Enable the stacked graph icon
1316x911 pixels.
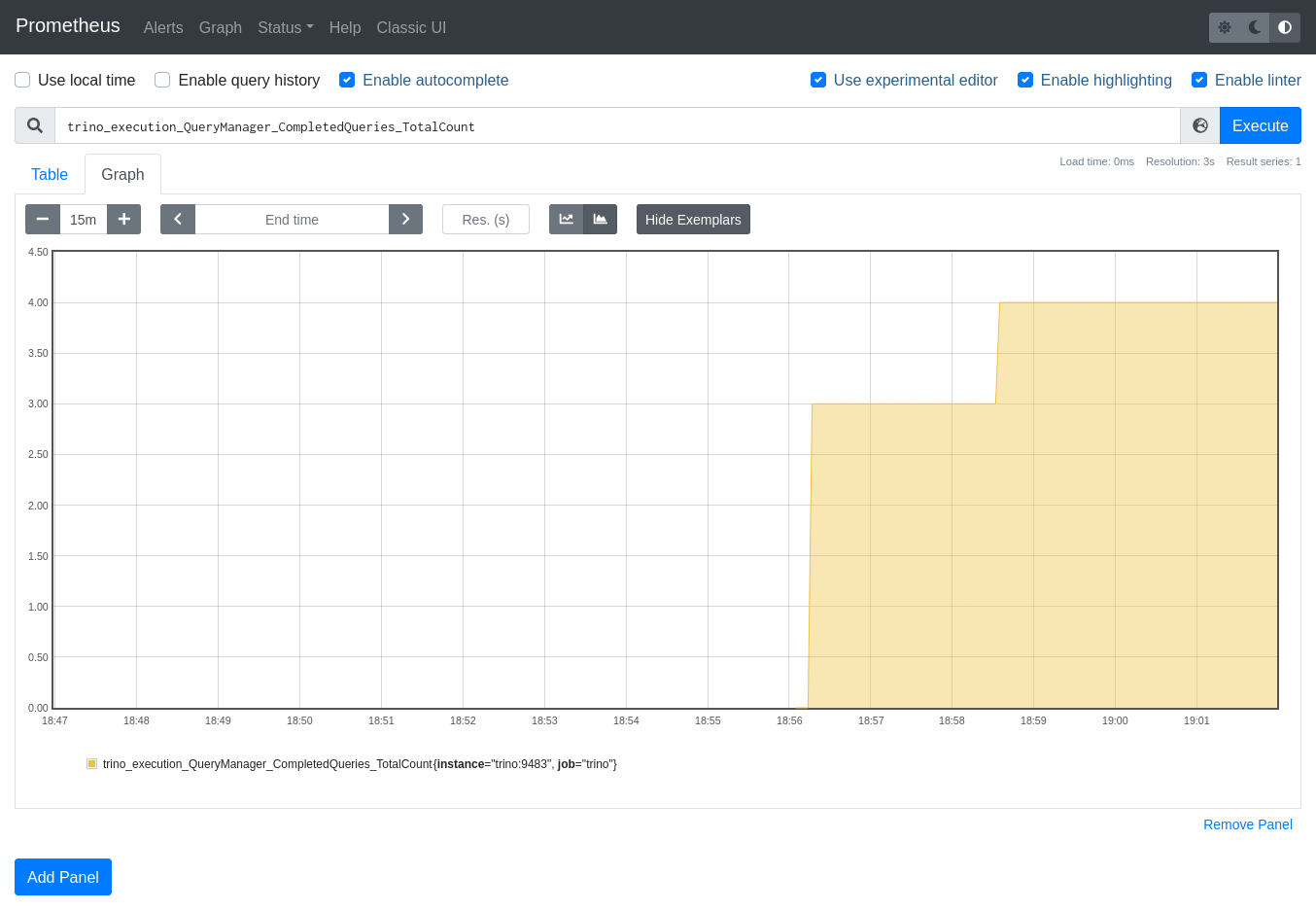point(600,219)
